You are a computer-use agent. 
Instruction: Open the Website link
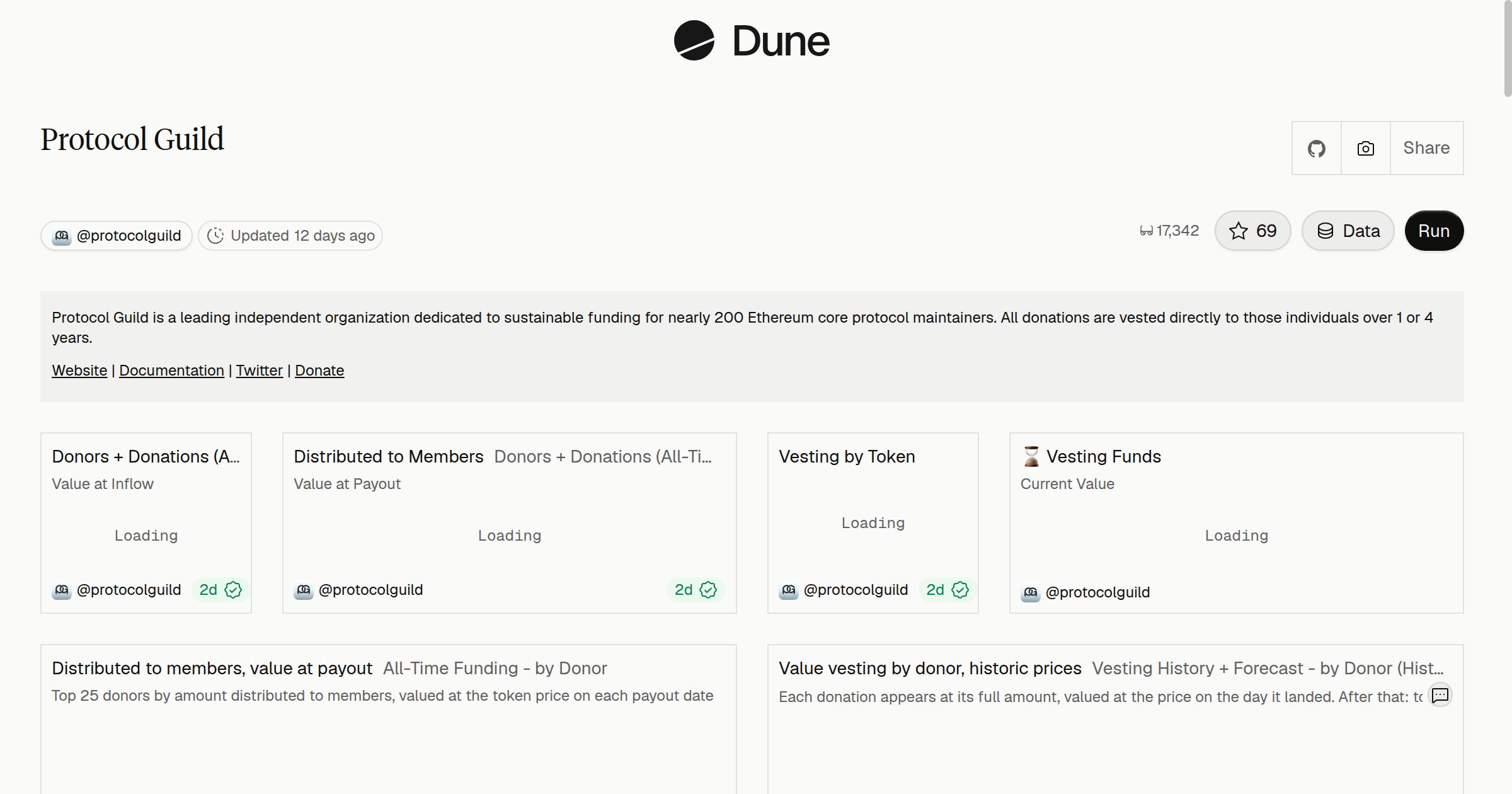coord(79,371)
